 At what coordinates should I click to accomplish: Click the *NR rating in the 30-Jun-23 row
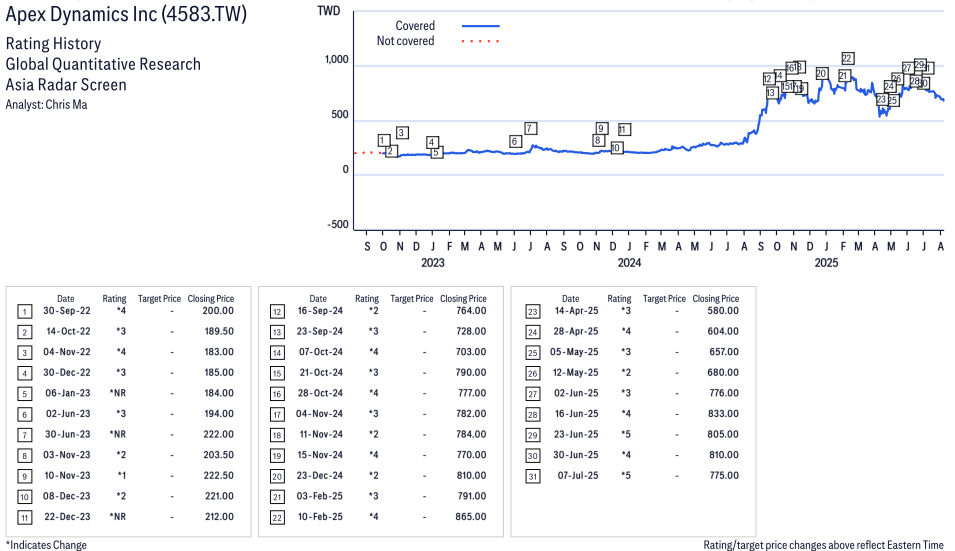coord(118,434)
